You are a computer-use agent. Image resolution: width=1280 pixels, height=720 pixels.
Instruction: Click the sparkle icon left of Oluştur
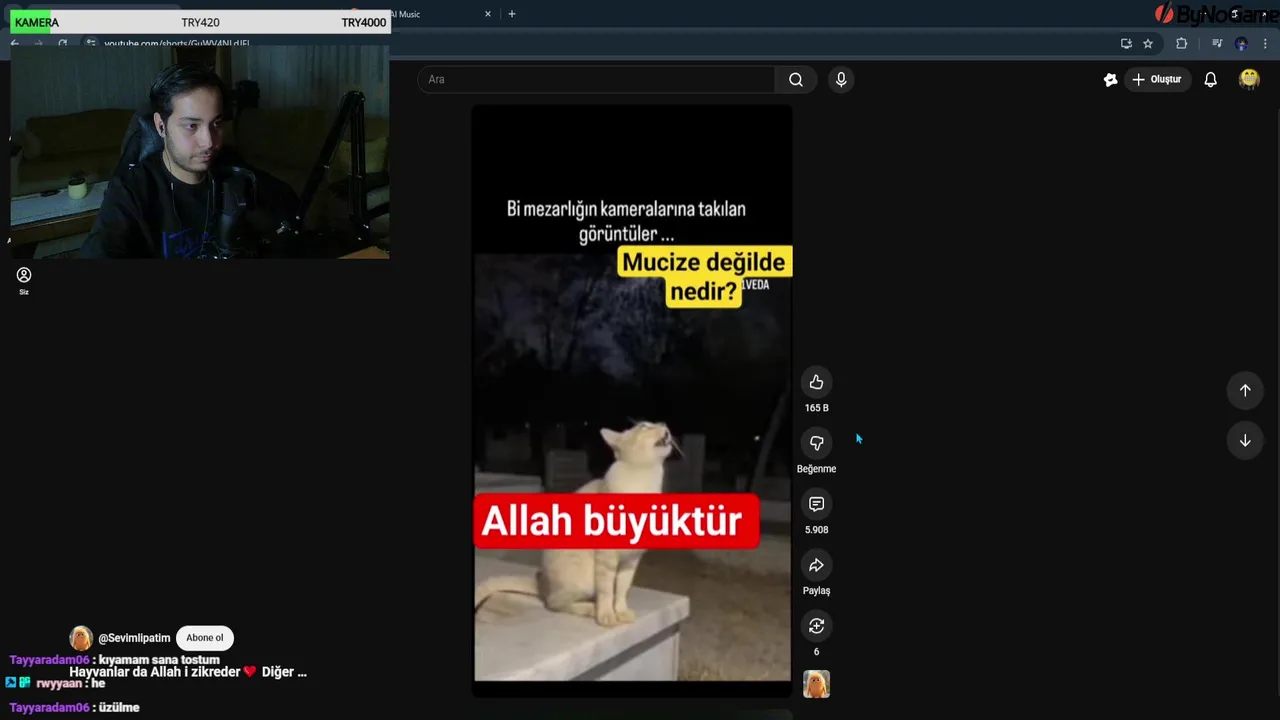(x=1110, y=79)
